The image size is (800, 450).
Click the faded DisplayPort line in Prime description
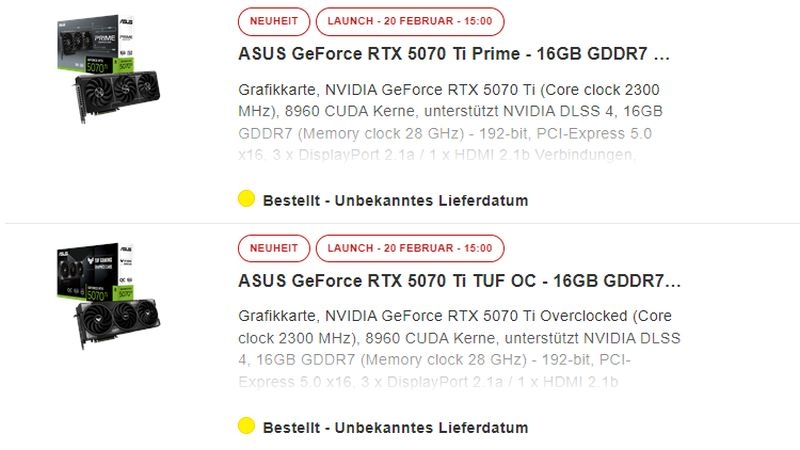pyautogui.click(x=437, y=155)
